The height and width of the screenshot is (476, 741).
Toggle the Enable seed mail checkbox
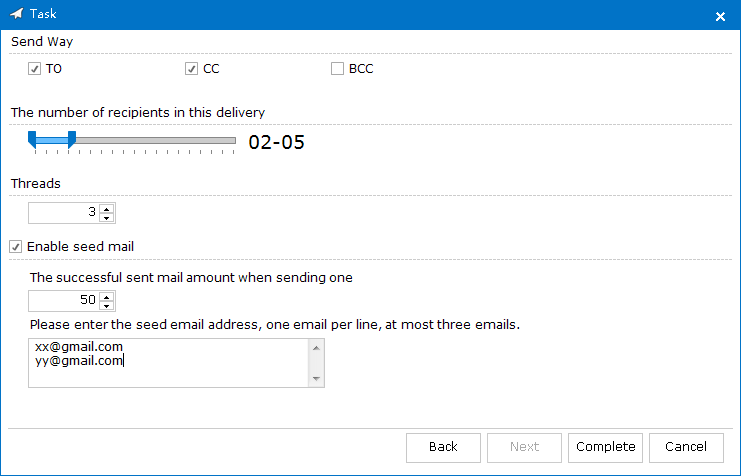[16, 246]
